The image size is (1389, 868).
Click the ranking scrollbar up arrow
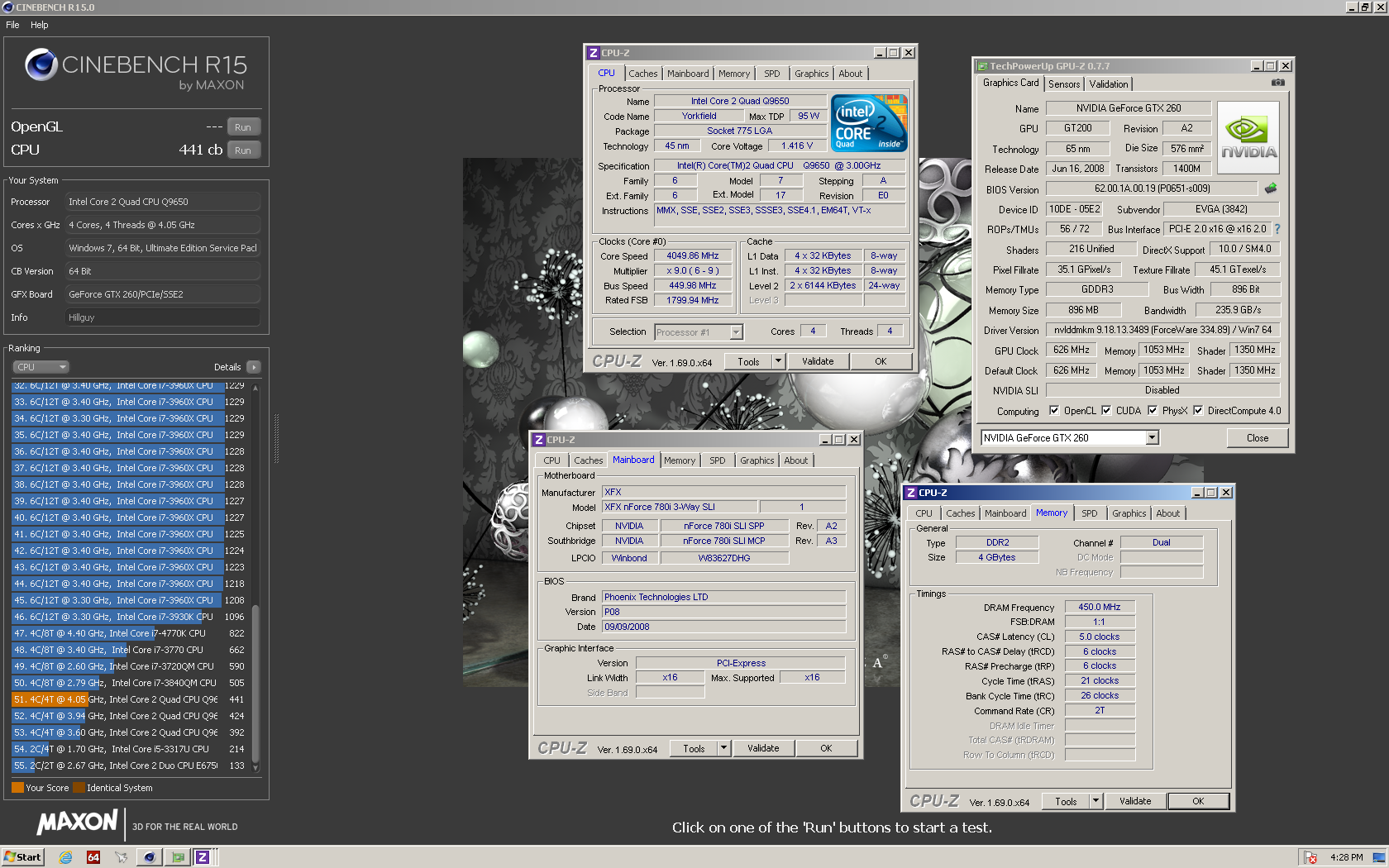click(x=255, y=387)
